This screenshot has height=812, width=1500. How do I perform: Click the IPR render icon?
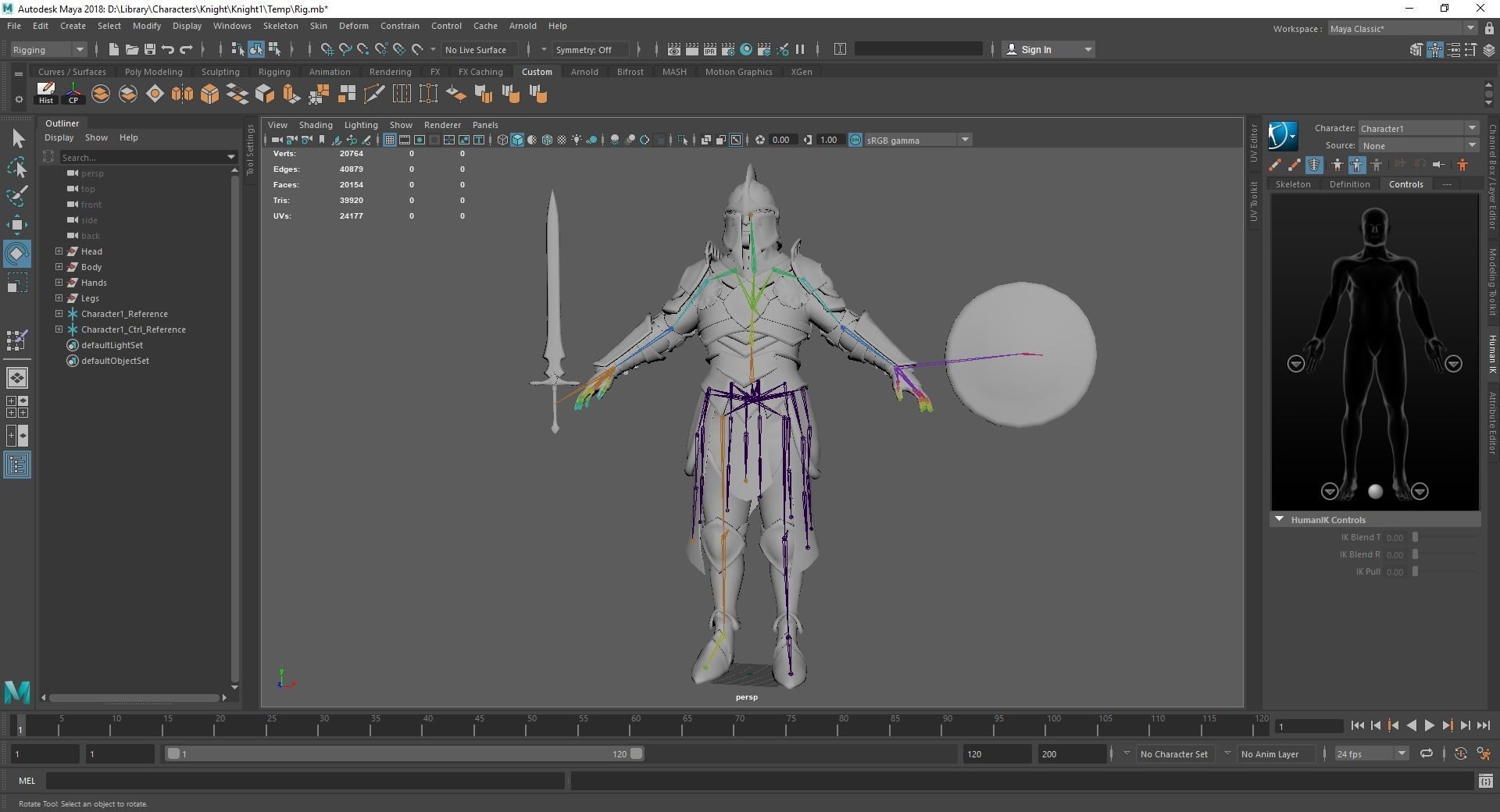[709, 49]
